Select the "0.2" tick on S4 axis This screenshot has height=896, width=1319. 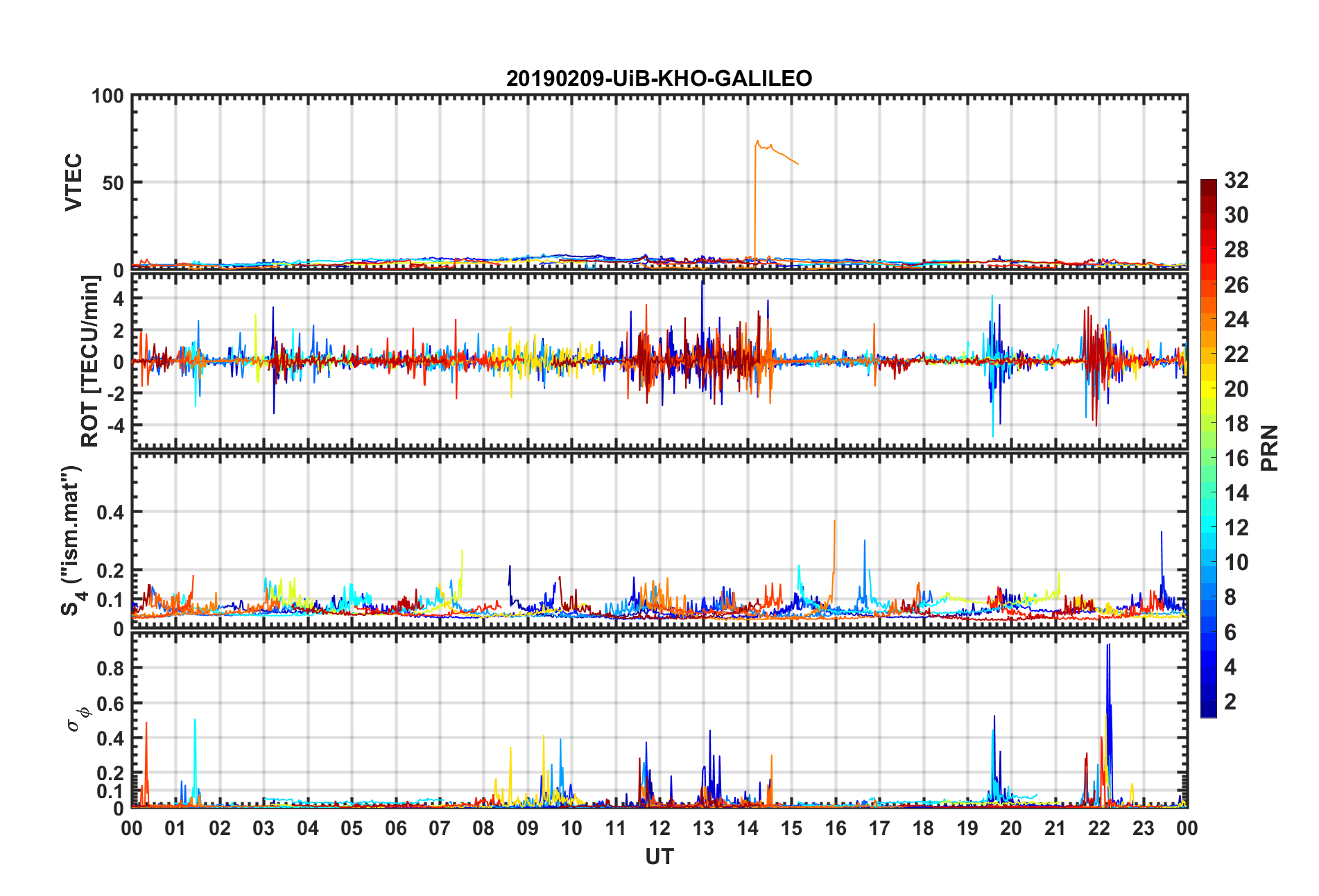pos(110,571)
